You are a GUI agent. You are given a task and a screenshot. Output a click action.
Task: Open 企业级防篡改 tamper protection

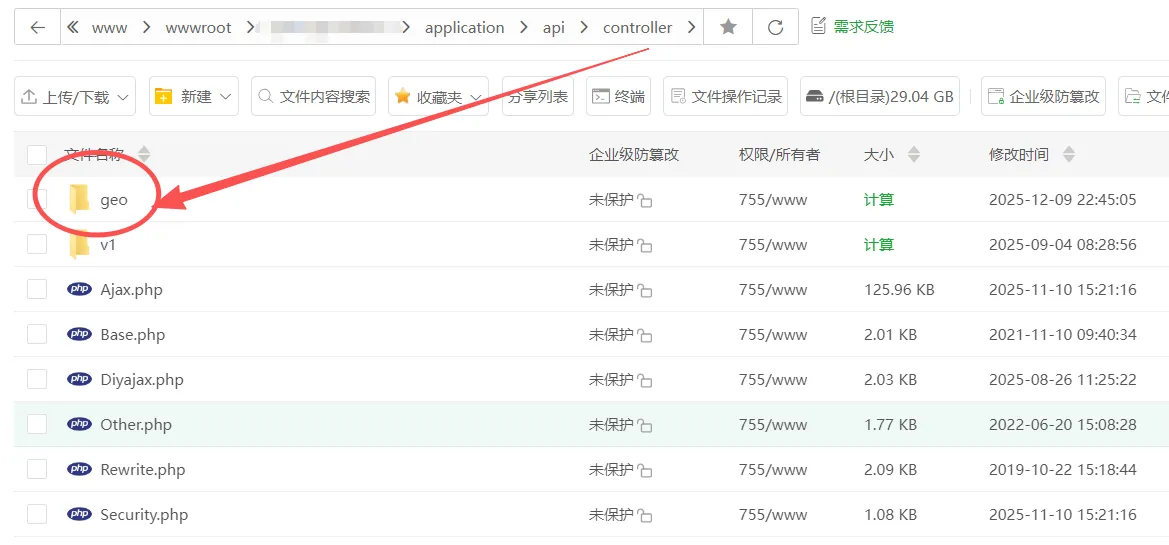point(1043,96)
